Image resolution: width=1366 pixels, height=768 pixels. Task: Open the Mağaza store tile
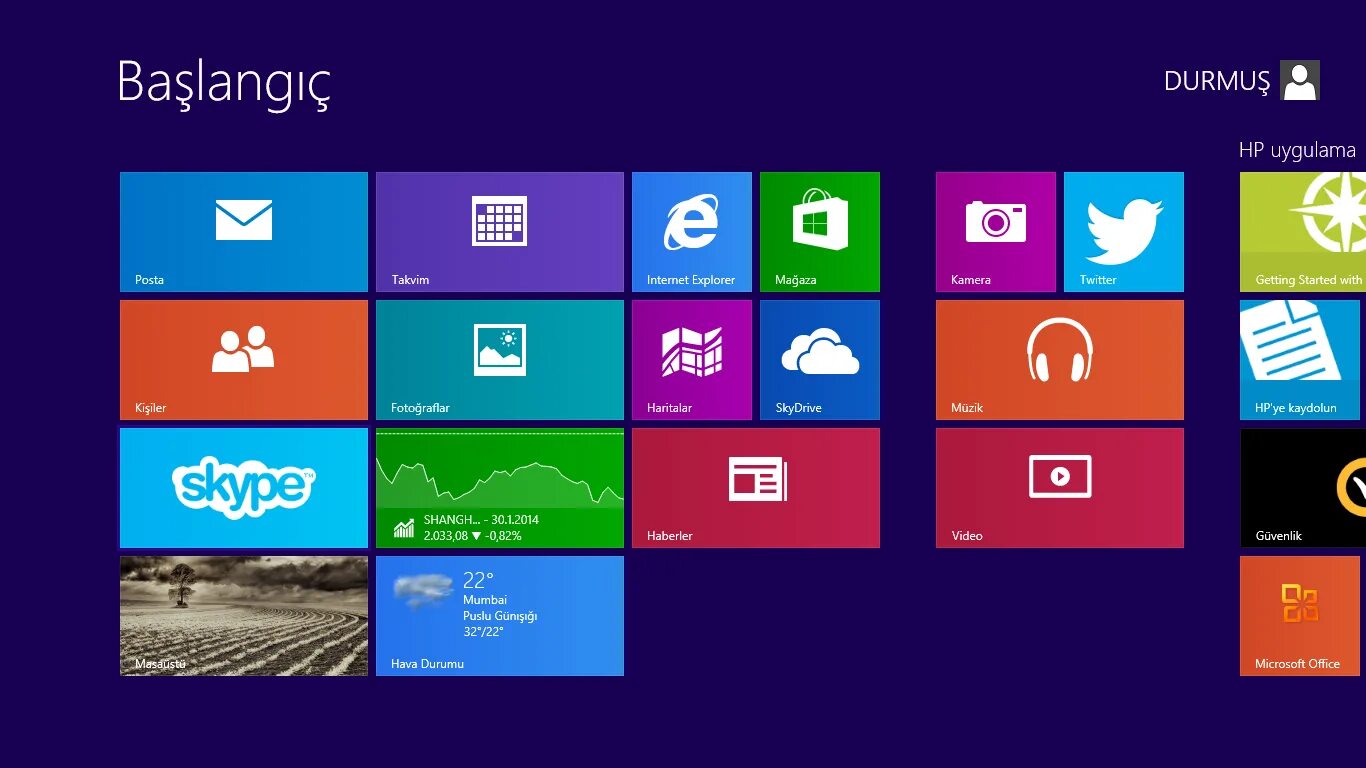(820, 232)
